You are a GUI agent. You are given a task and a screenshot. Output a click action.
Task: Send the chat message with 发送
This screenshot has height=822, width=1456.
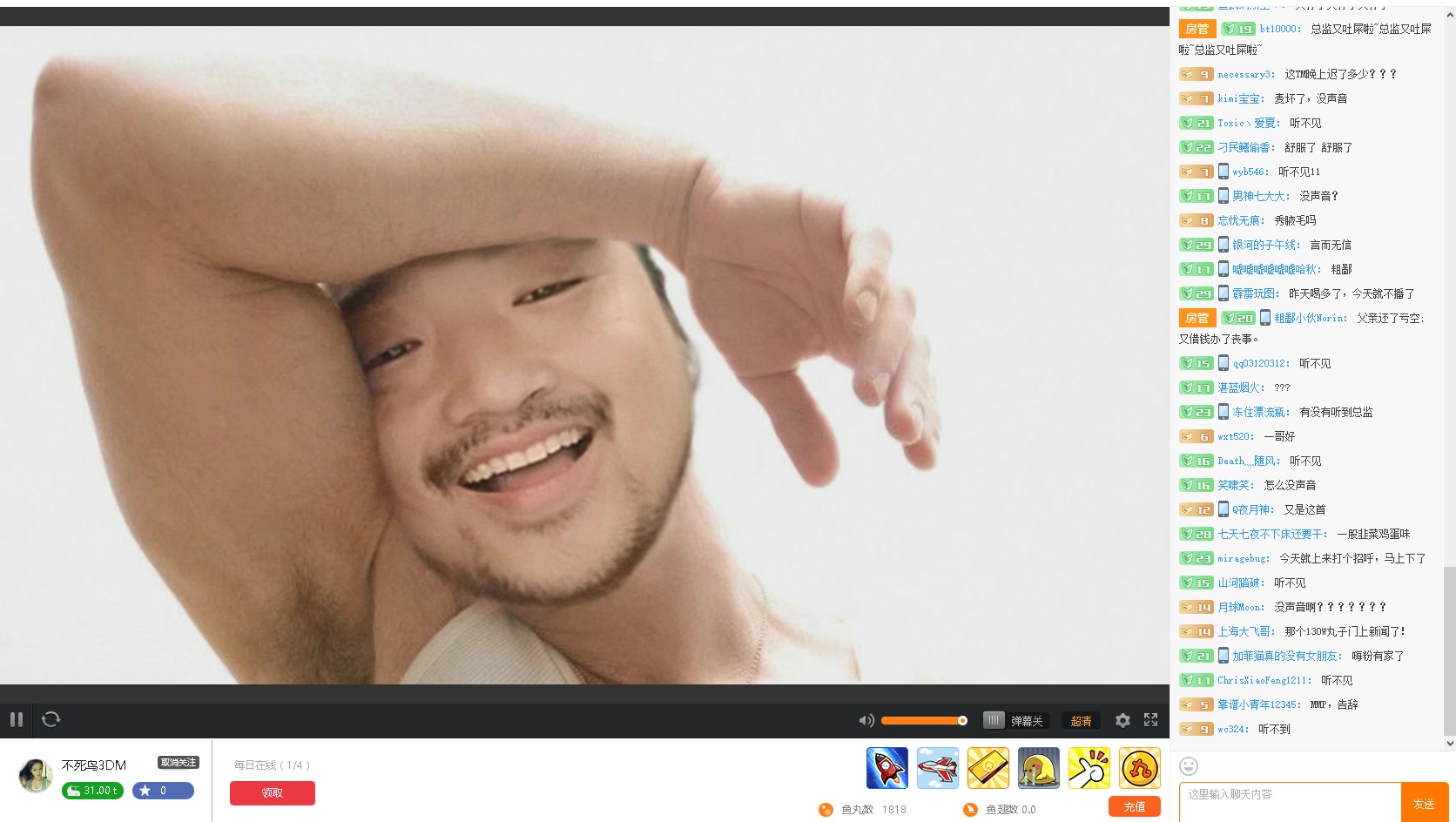pos(1425,802)
